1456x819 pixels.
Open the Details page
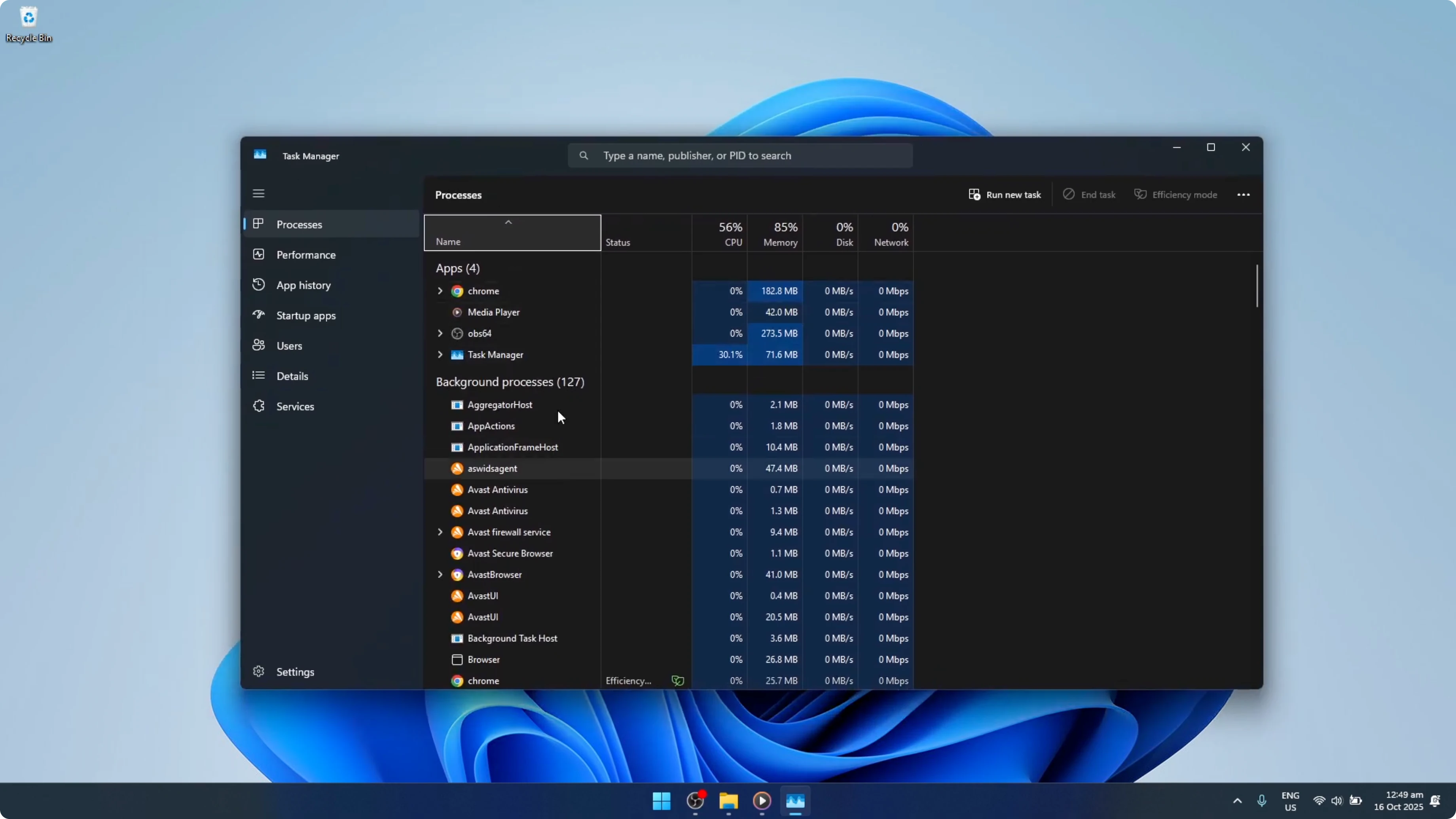(x=332, y=376)
